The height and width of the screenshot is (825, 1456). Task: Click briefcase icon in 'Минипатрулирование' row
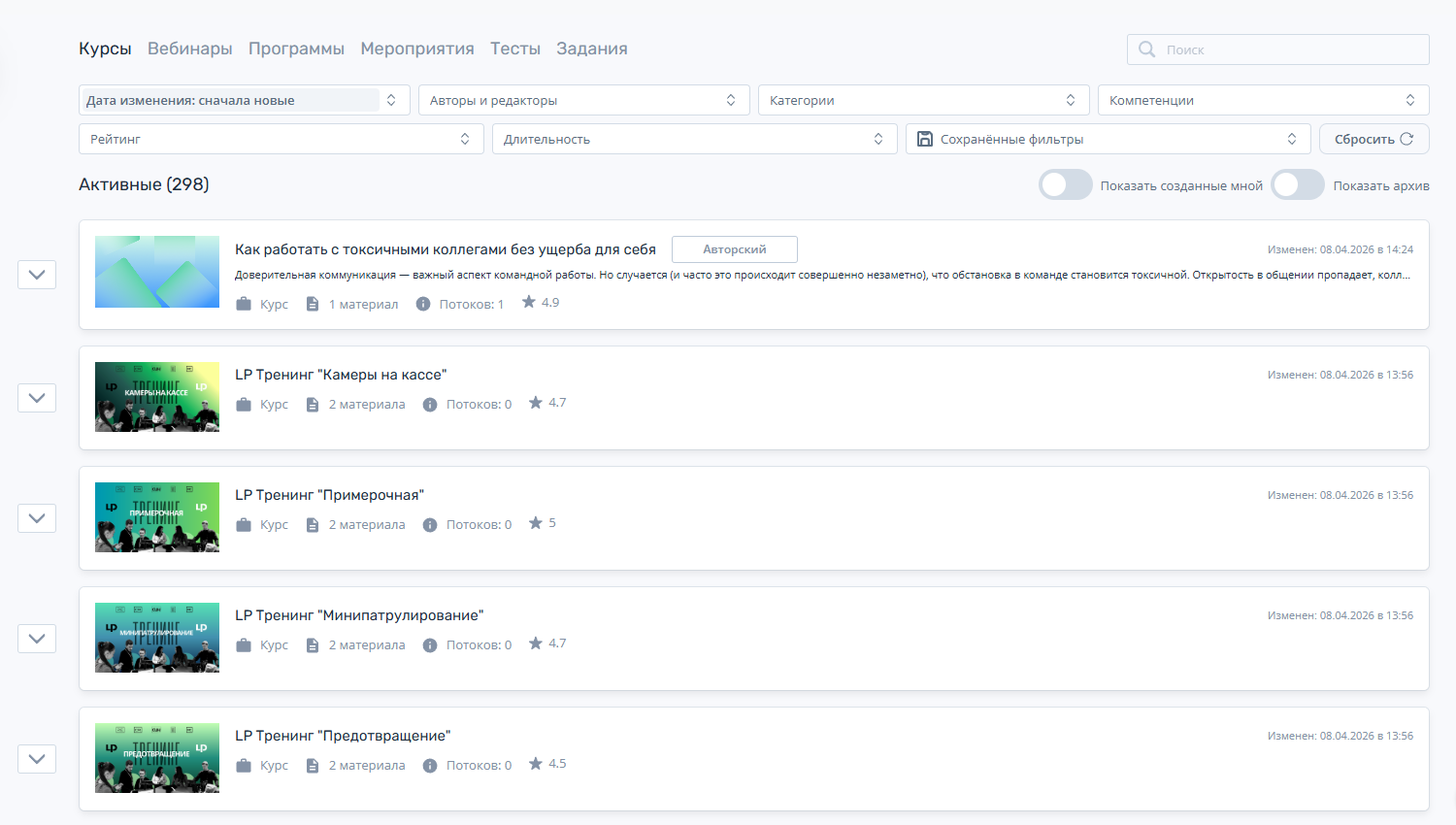pyautogui.click(x=244, y=644)
